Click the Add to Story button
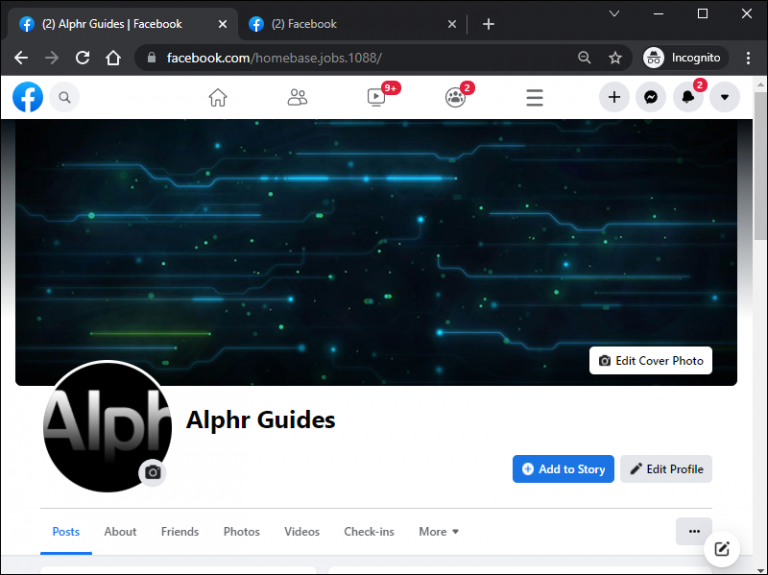The width and height of the screenshot is (768, 575). pyautogui.click(x=563, y=469)
